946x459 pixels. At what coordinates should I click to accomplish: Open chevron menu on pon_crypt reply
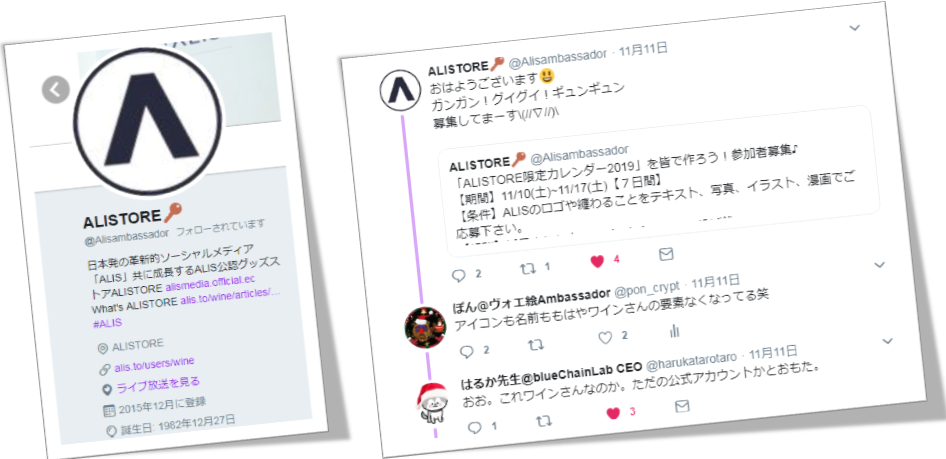[x=880, y=265]
